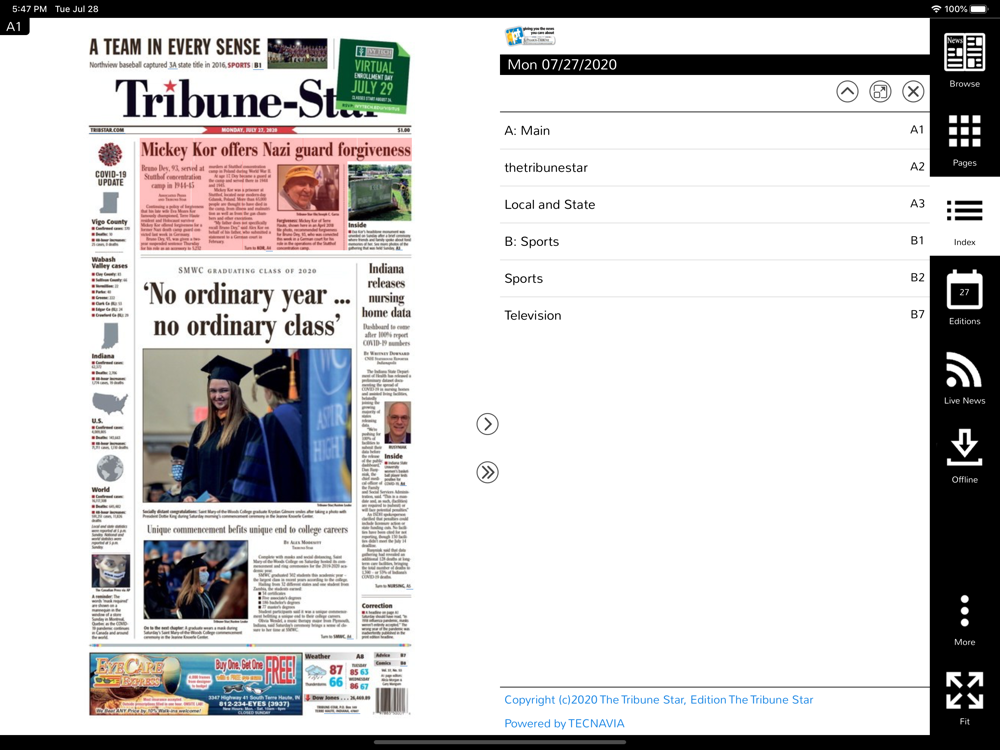Tap the Mickey Kor portrait photo

click(308, 188)
